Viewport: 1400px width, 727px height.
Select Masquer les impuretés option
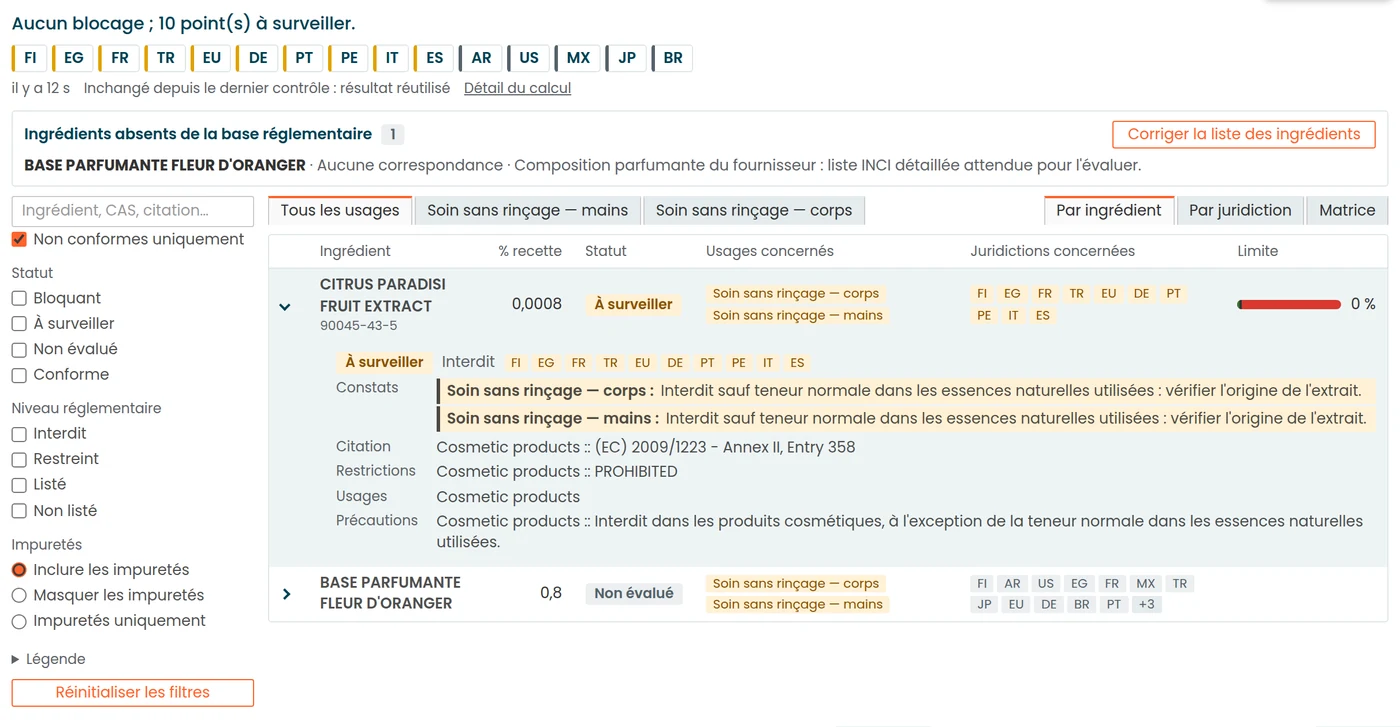click(18, 595)
